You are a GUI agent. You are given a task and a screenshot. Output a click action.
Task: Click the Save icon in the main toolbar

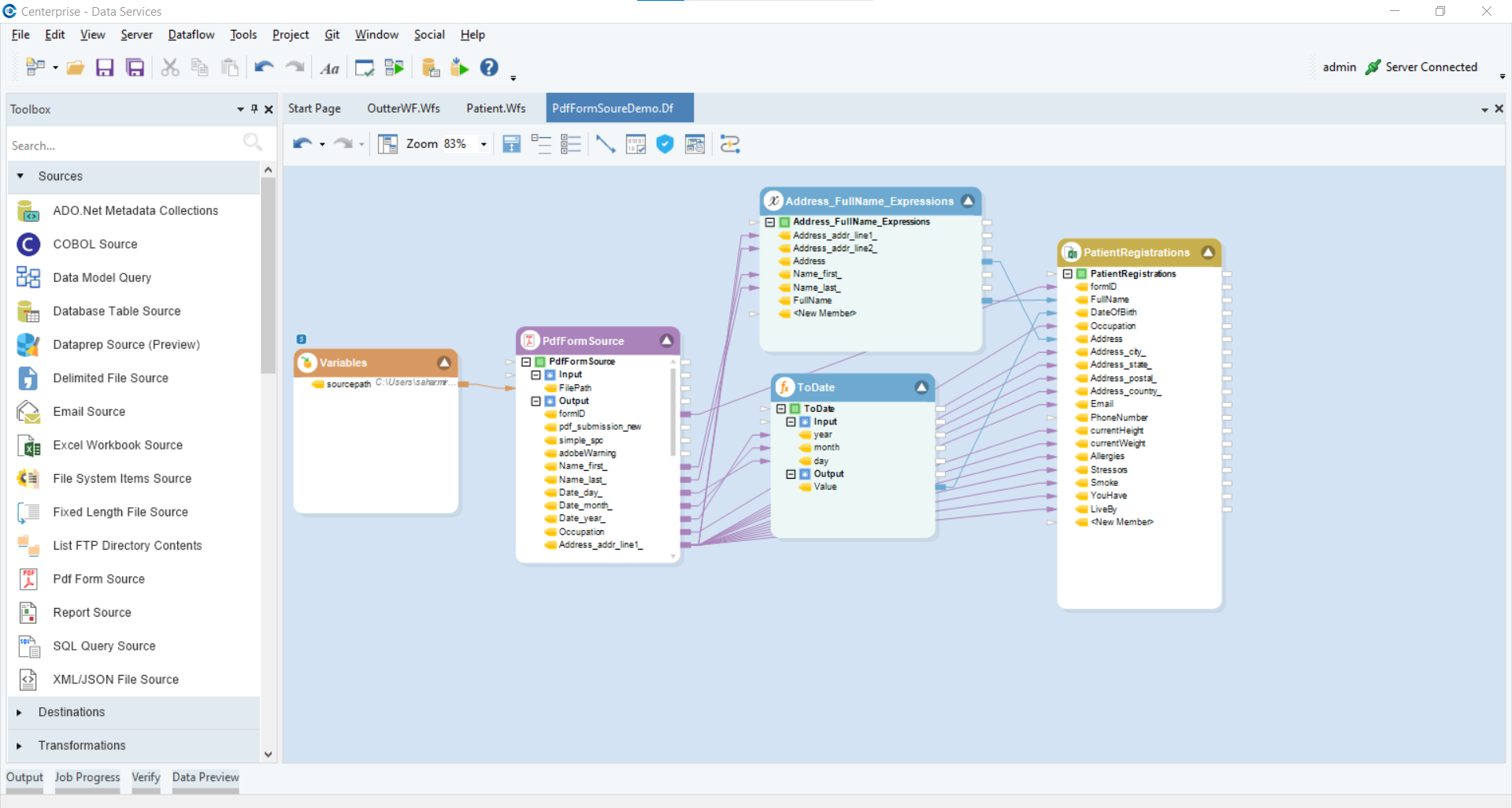click(105, 67)
